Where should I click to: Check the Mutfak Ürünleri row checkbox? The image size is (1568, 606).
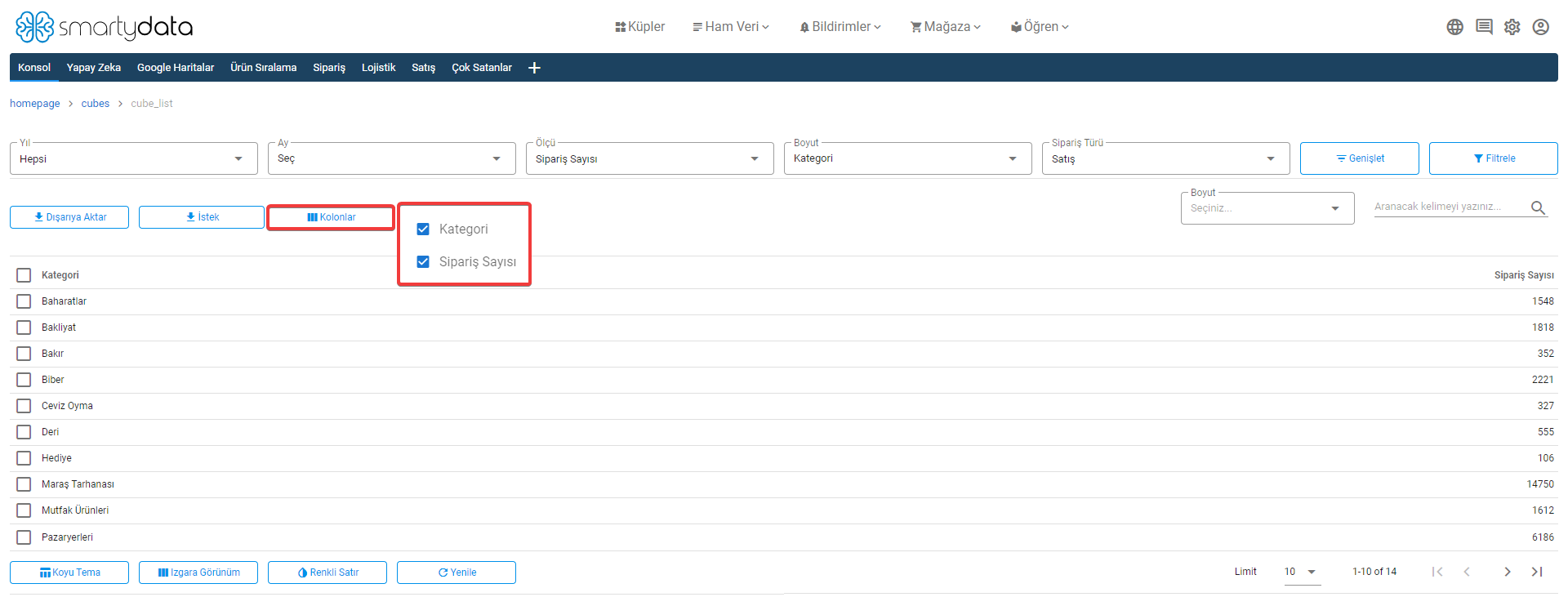(24, 510)
